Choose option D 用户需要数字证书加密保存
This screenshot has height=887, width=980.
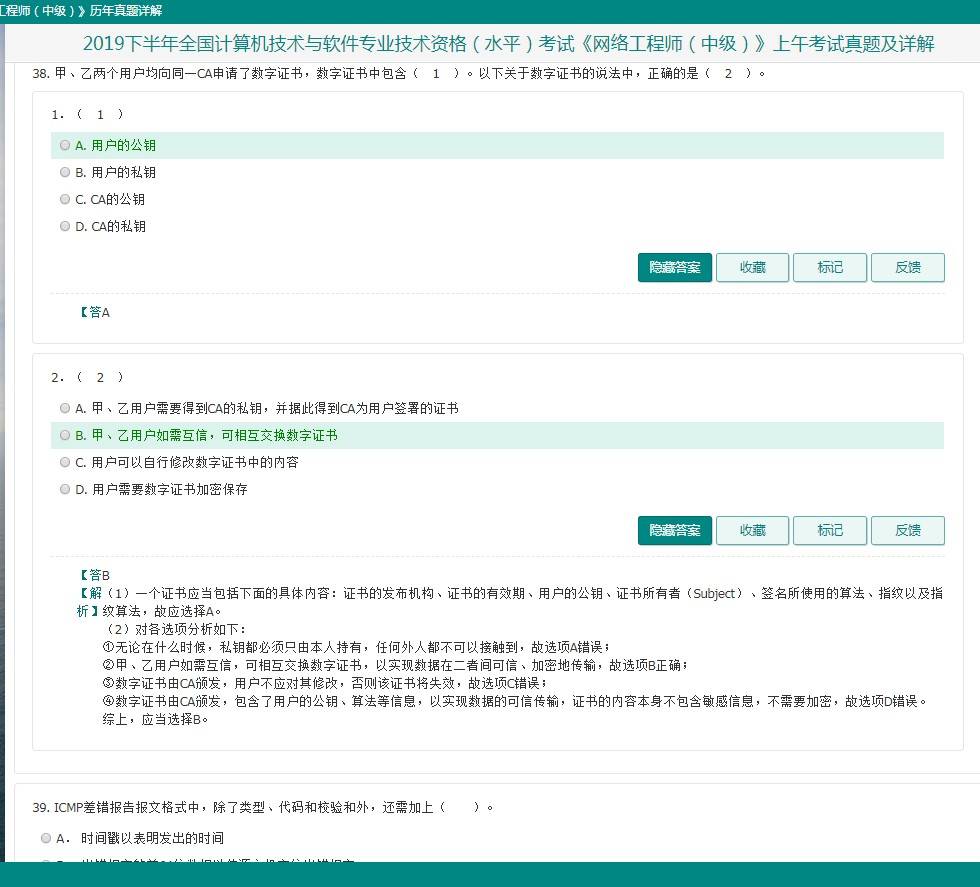point(65,489)
